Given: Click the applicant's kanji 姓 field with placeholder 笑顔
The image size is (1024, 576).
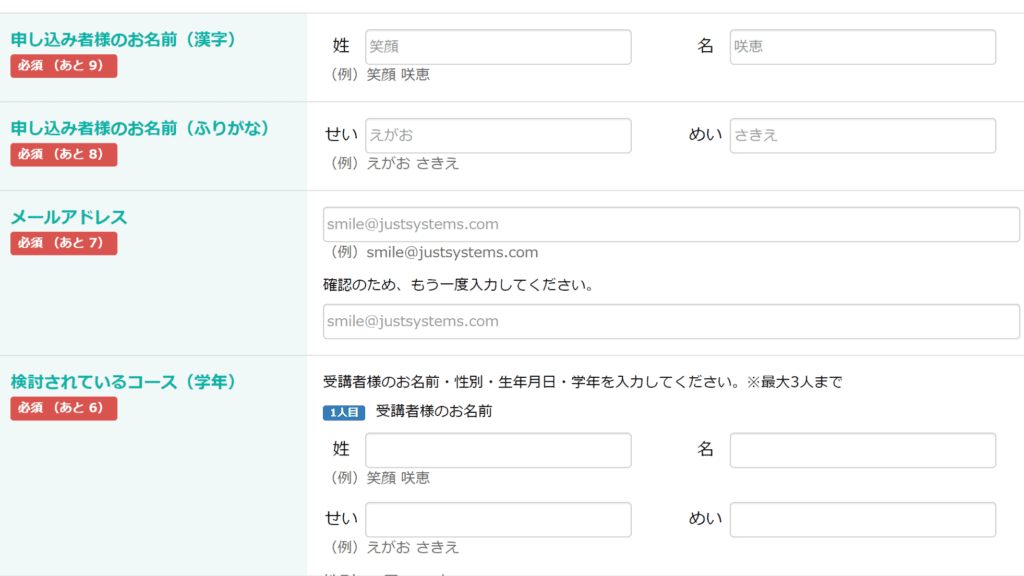Looking at the screenshot, I should pyautogui.click(x=498, y=47).
